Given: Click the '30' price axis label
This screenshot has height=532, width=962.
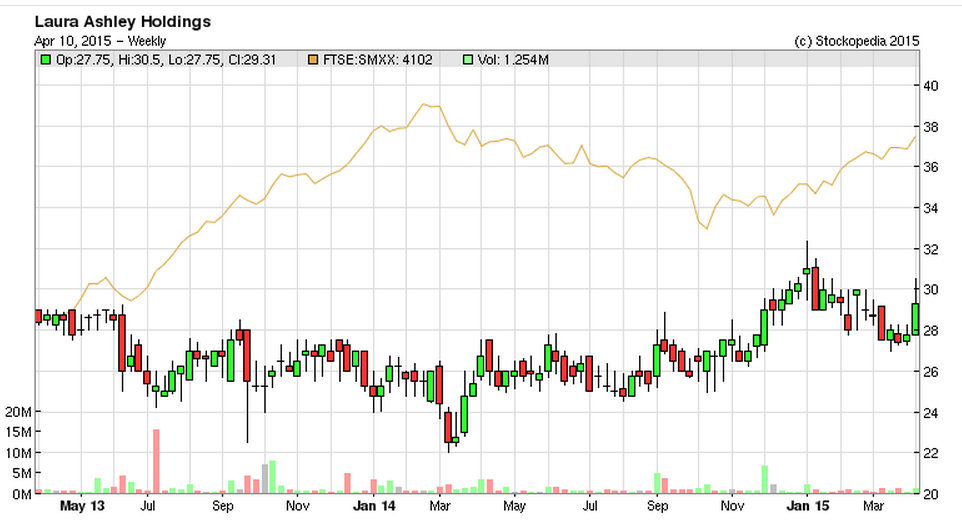Looking at the screenshot, I should (931, 290).
